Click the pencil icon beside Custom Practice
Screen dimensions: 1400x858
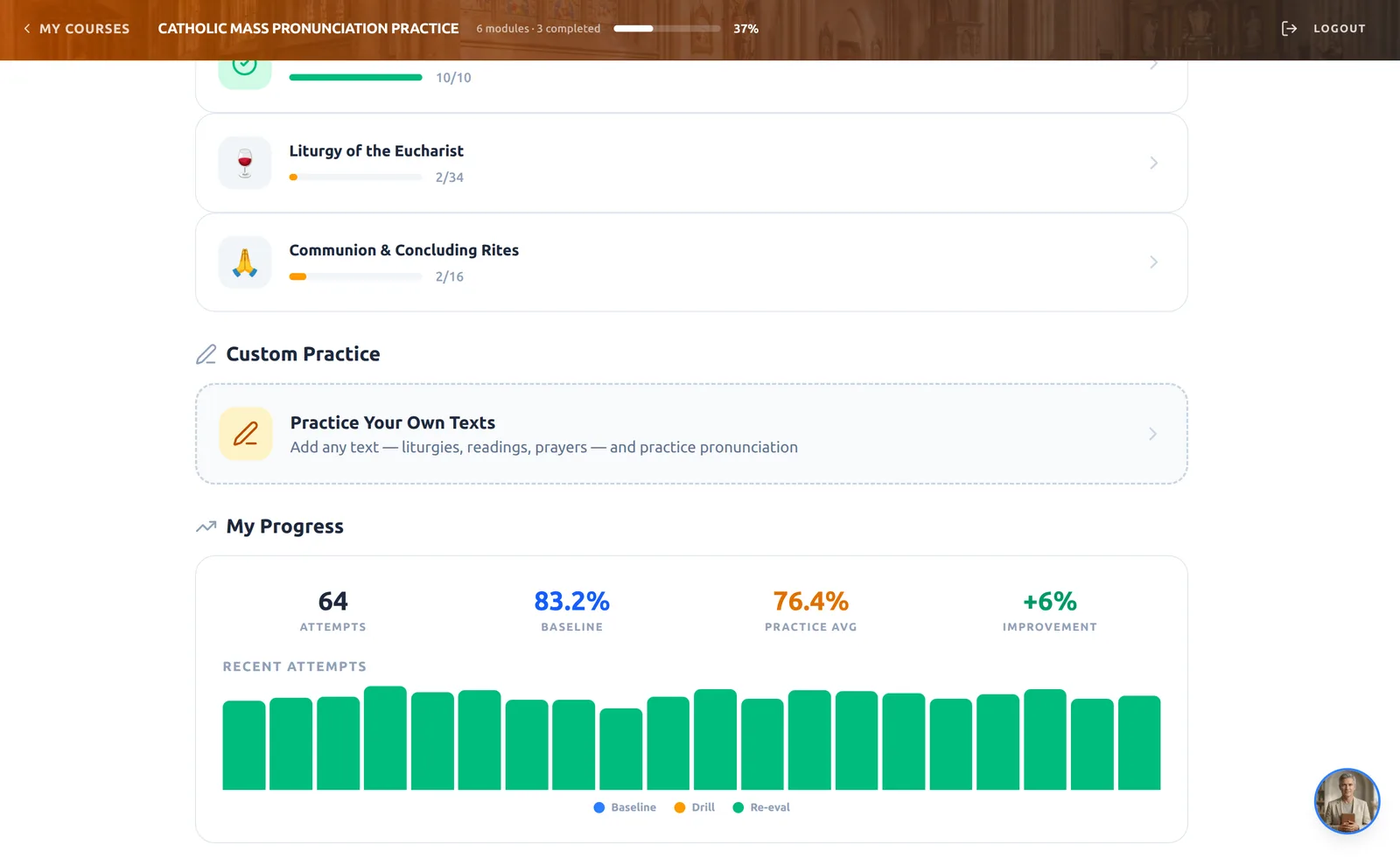coord(206,354)
